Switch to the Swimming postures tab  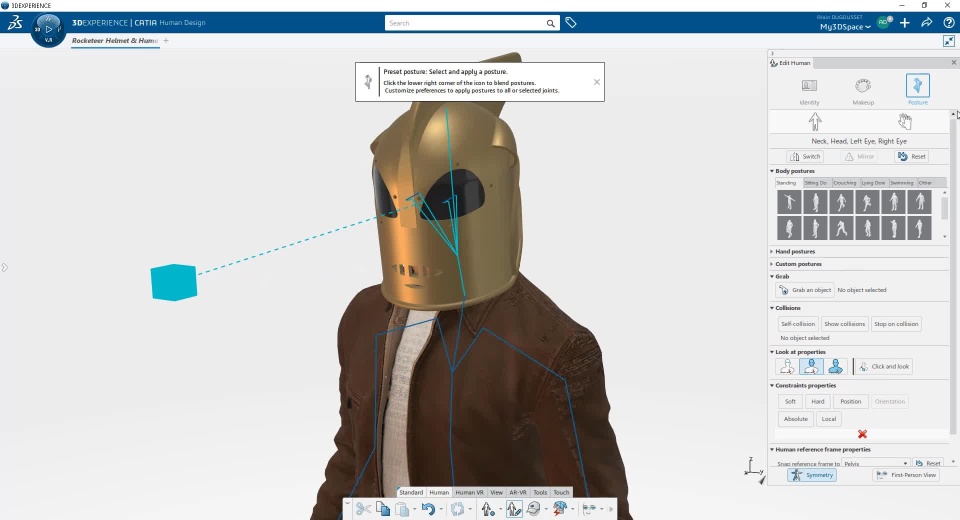coord(902,183)
